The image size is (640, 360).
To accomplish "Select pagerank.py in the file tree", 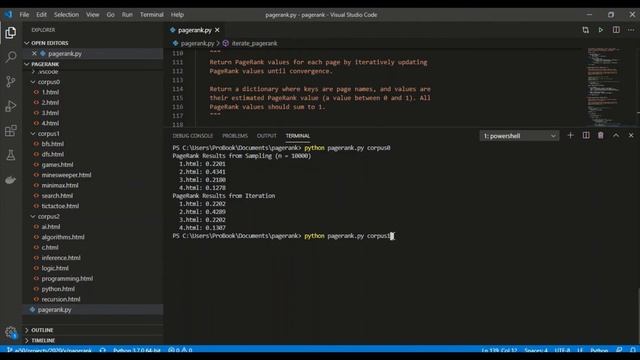I will pos(54,310).
